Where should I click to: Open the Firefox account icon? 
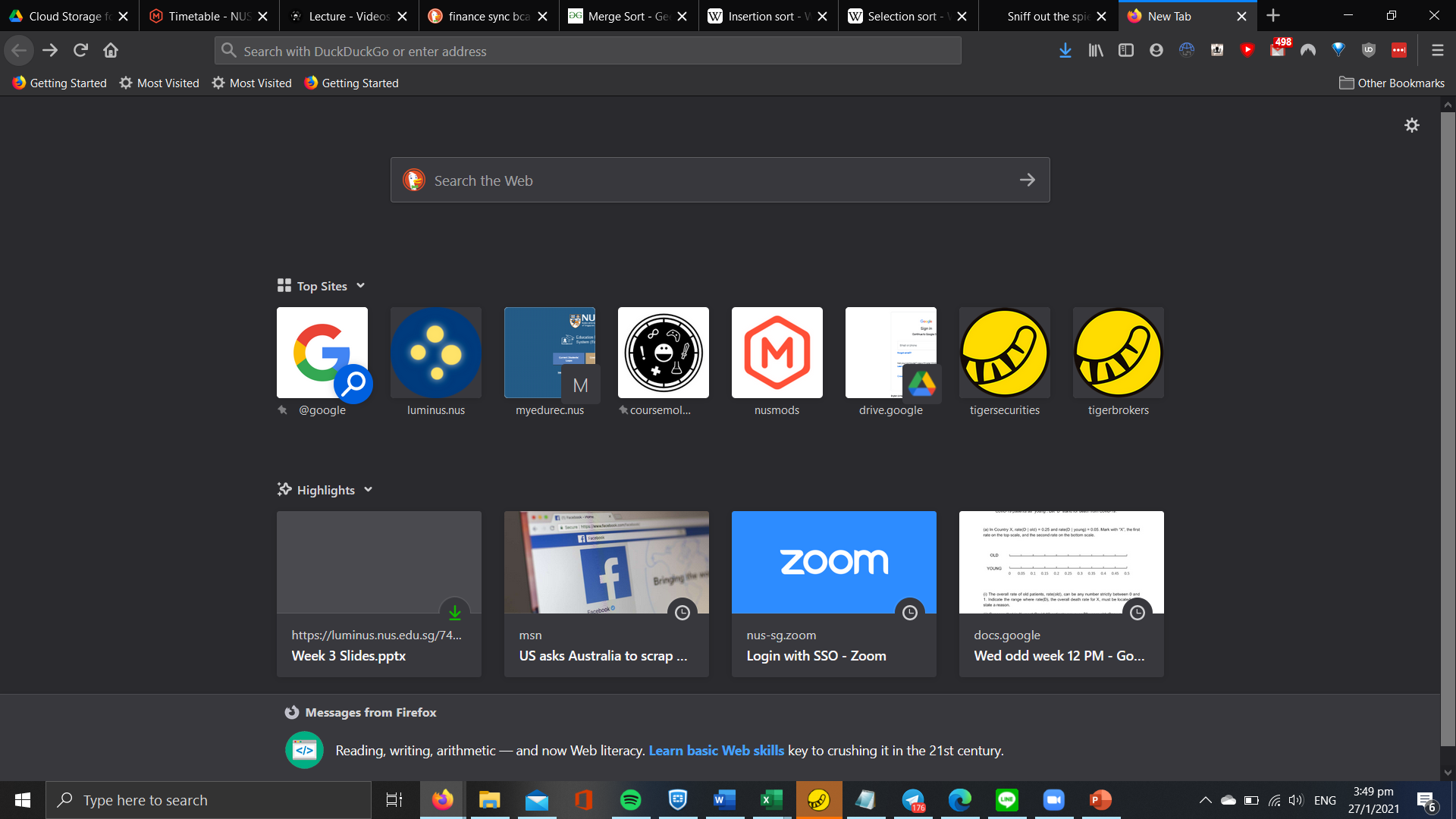coord(1156,50)
